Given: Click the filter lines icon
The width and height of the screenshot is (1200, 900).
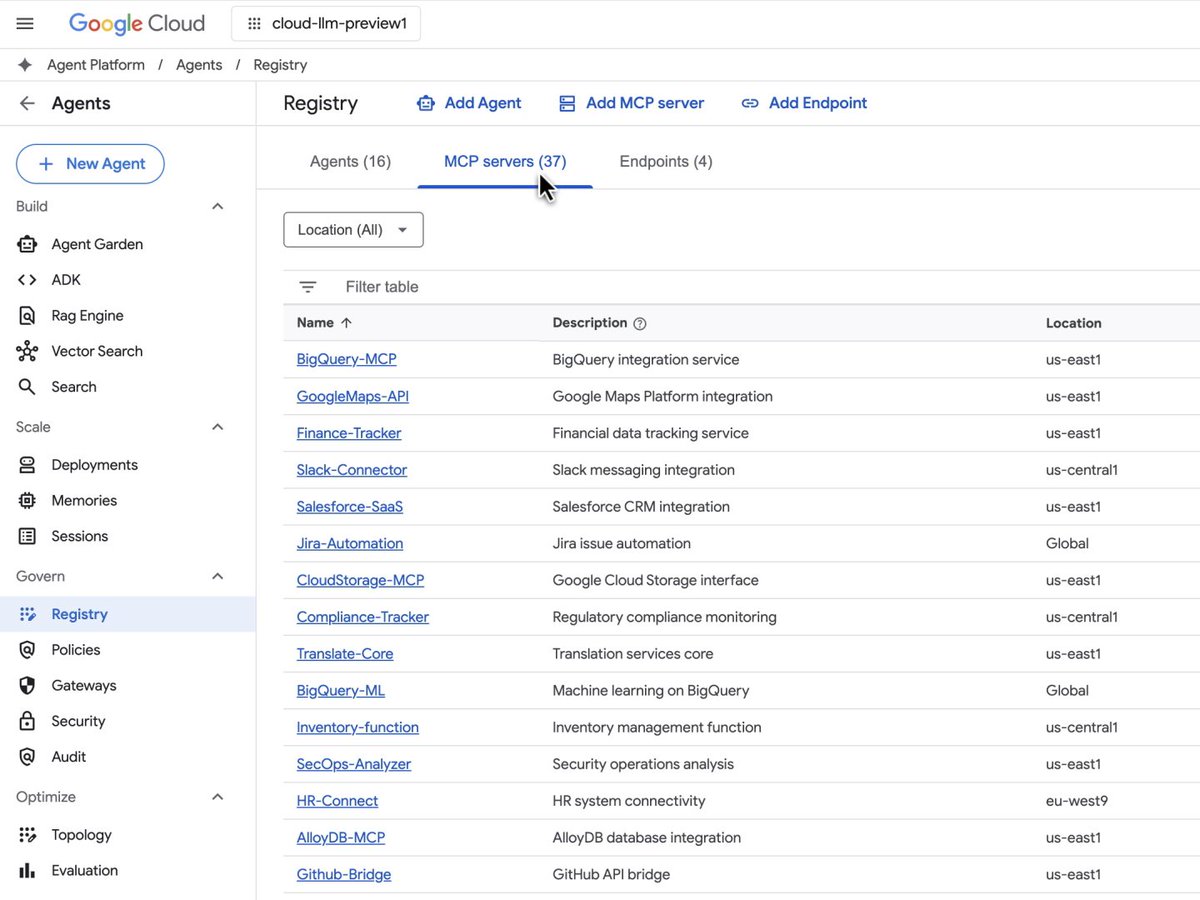Looking at the screenshot, I should pyautogui.click(x=308, y=287).
